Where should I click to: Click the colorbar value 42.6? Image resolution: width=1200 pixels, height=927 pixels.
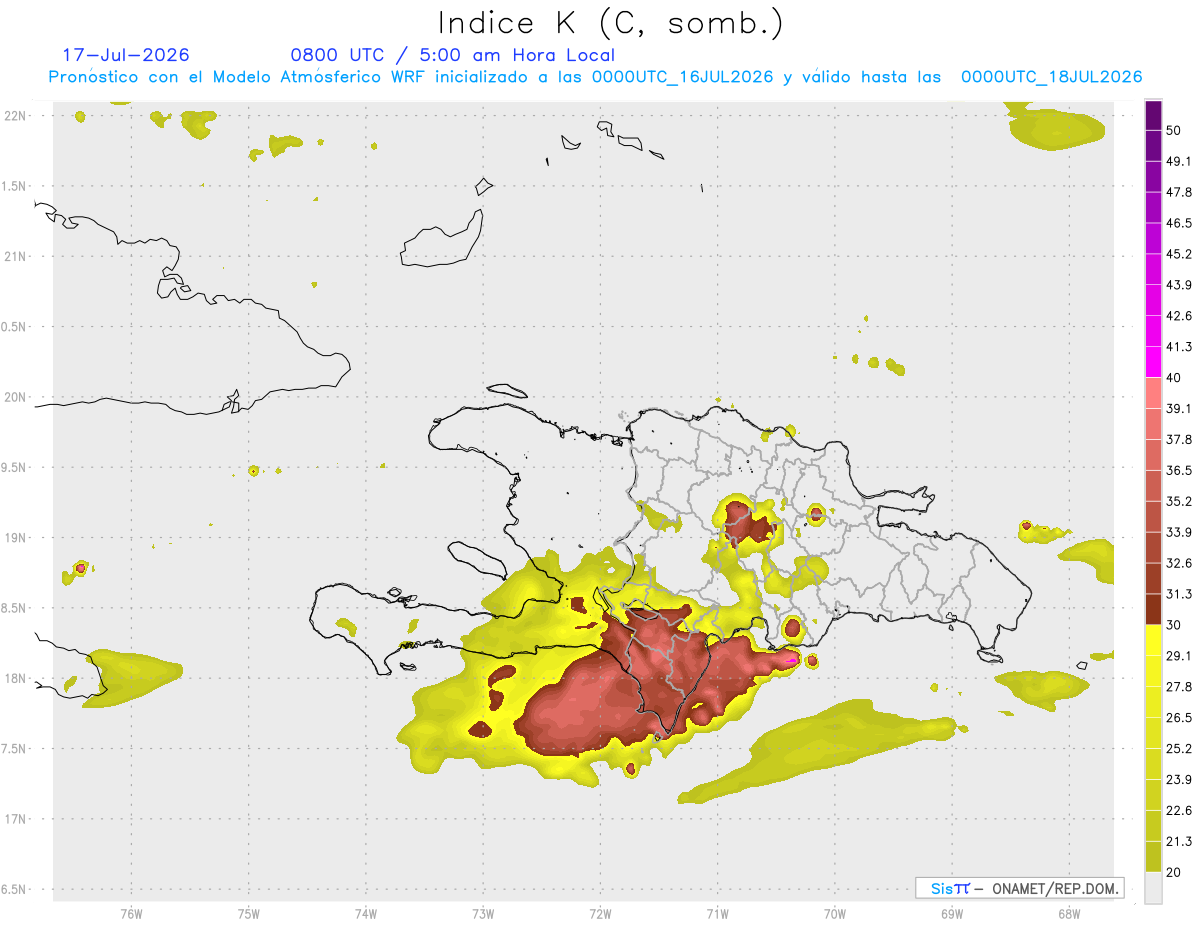(x=1179, y=316)
